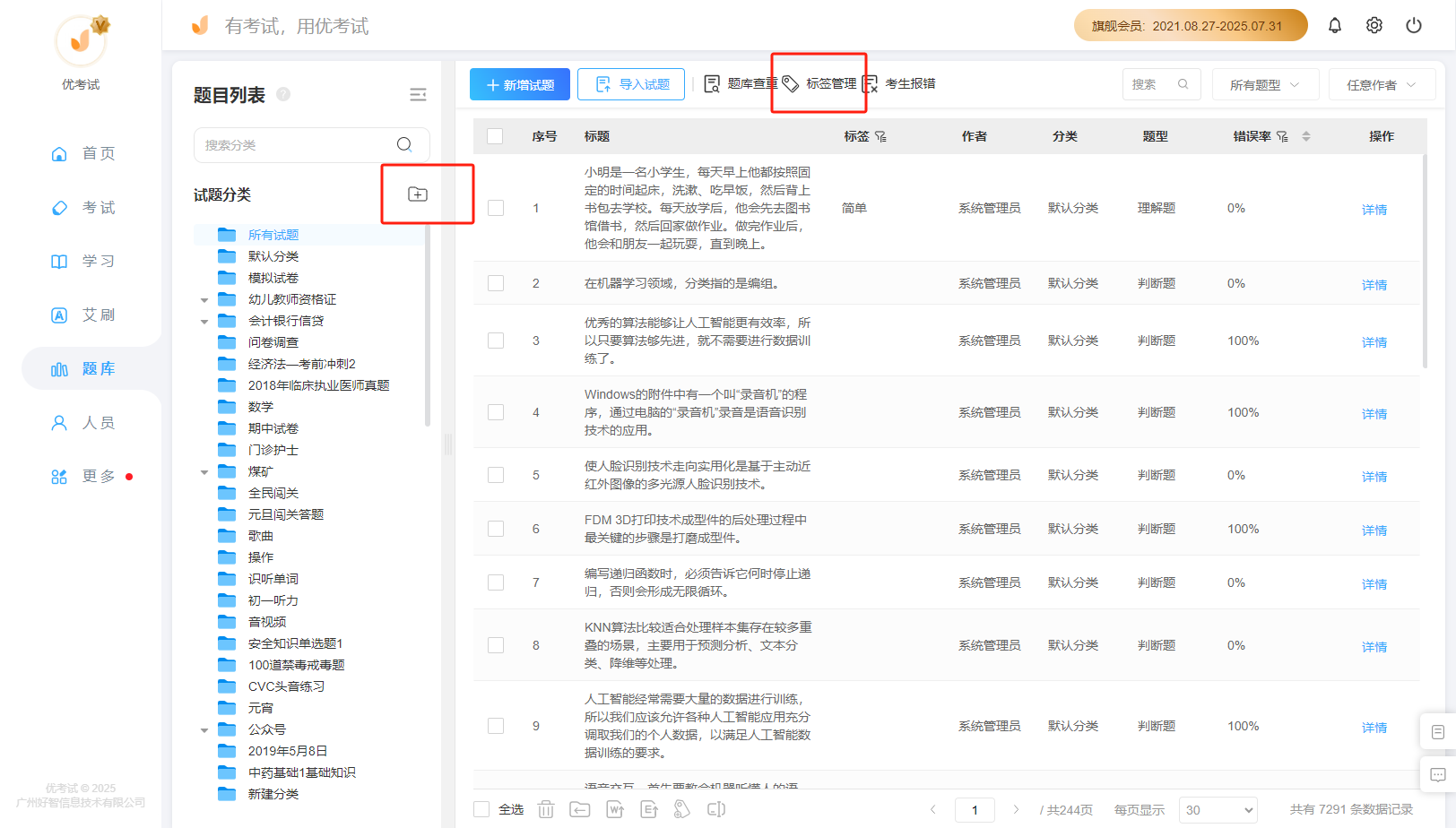Open the feedback chat floating icon
Image resolution: width=1456 pixels, height=828 pixels.
(x=1438, y=775)
